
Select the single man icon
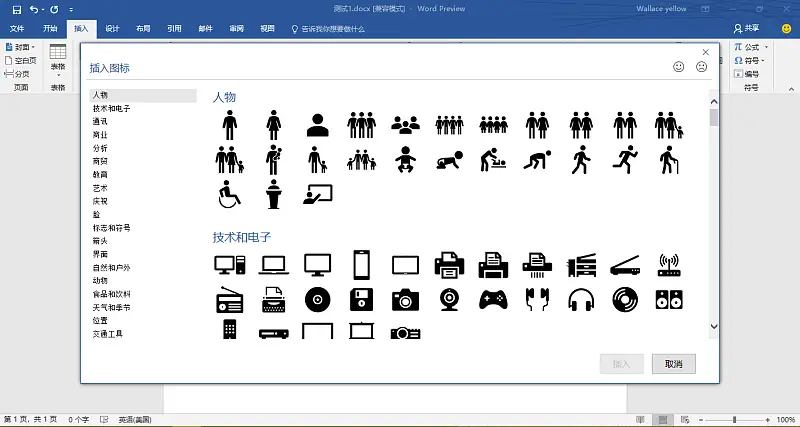(230, 125)
